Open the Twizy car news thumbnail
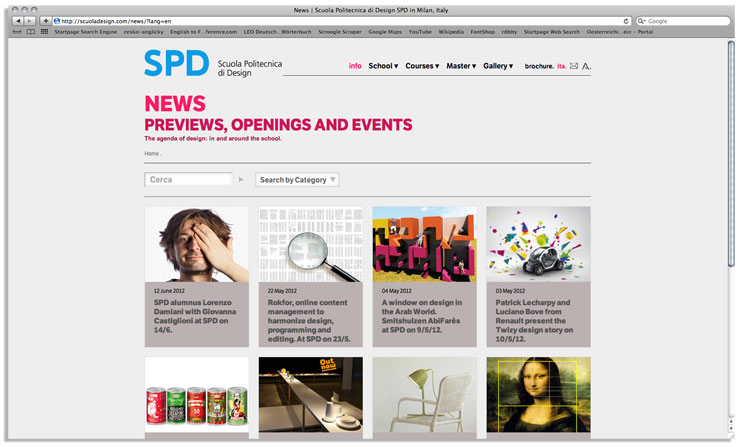 pos(538,244)
